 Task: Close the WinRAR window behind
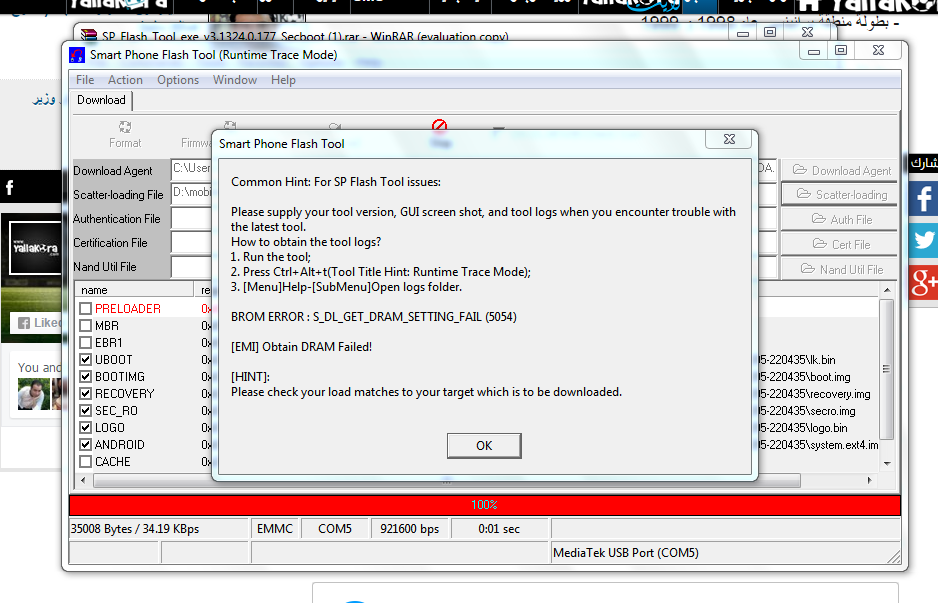(807, 32)
